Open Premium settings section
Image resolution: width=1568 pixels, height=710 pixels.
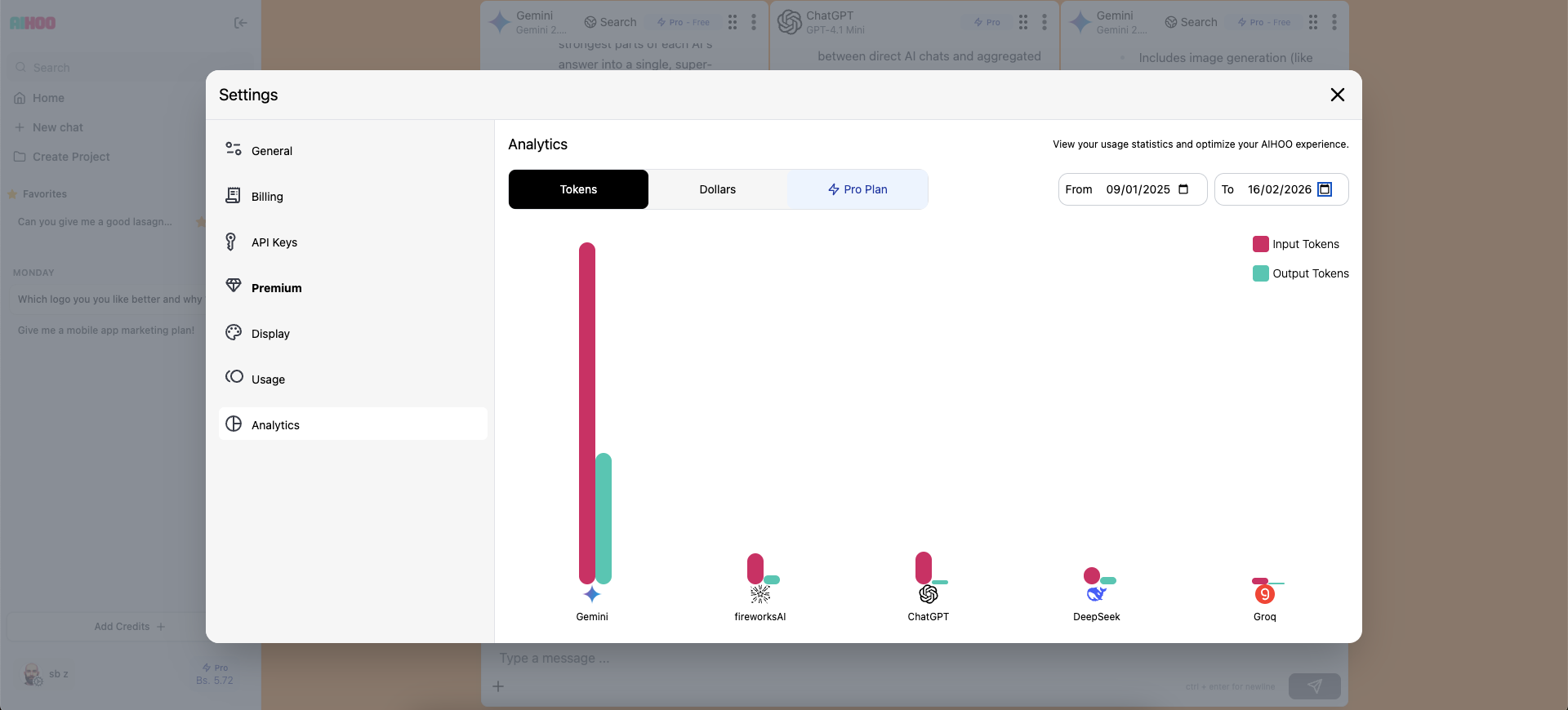click(x=277, y=288)
